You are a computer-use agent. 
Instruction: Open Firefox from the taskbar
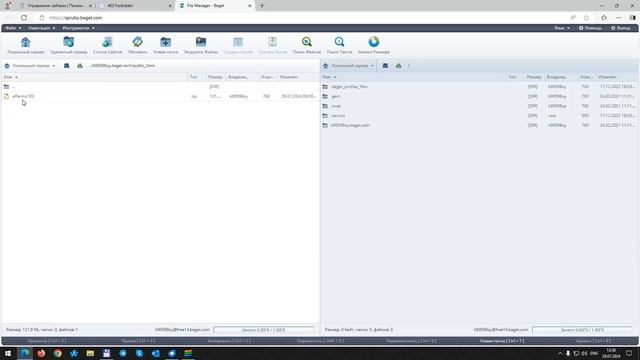coord(41,353)
